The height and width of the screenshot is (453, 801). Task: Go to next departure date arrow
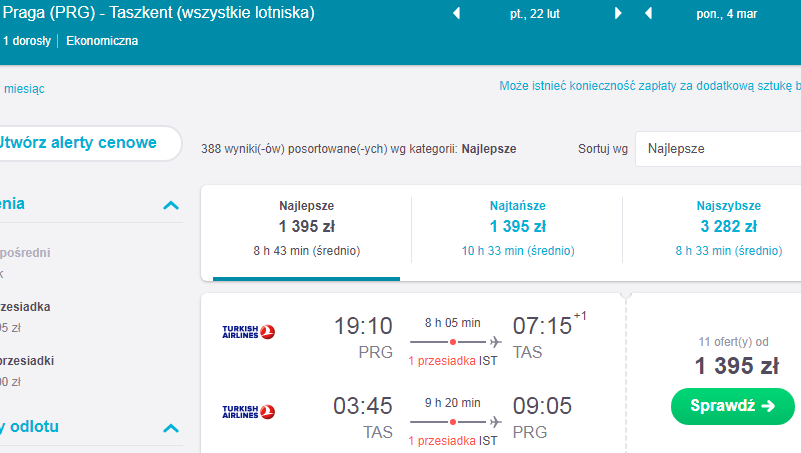(x=618, y=13)
